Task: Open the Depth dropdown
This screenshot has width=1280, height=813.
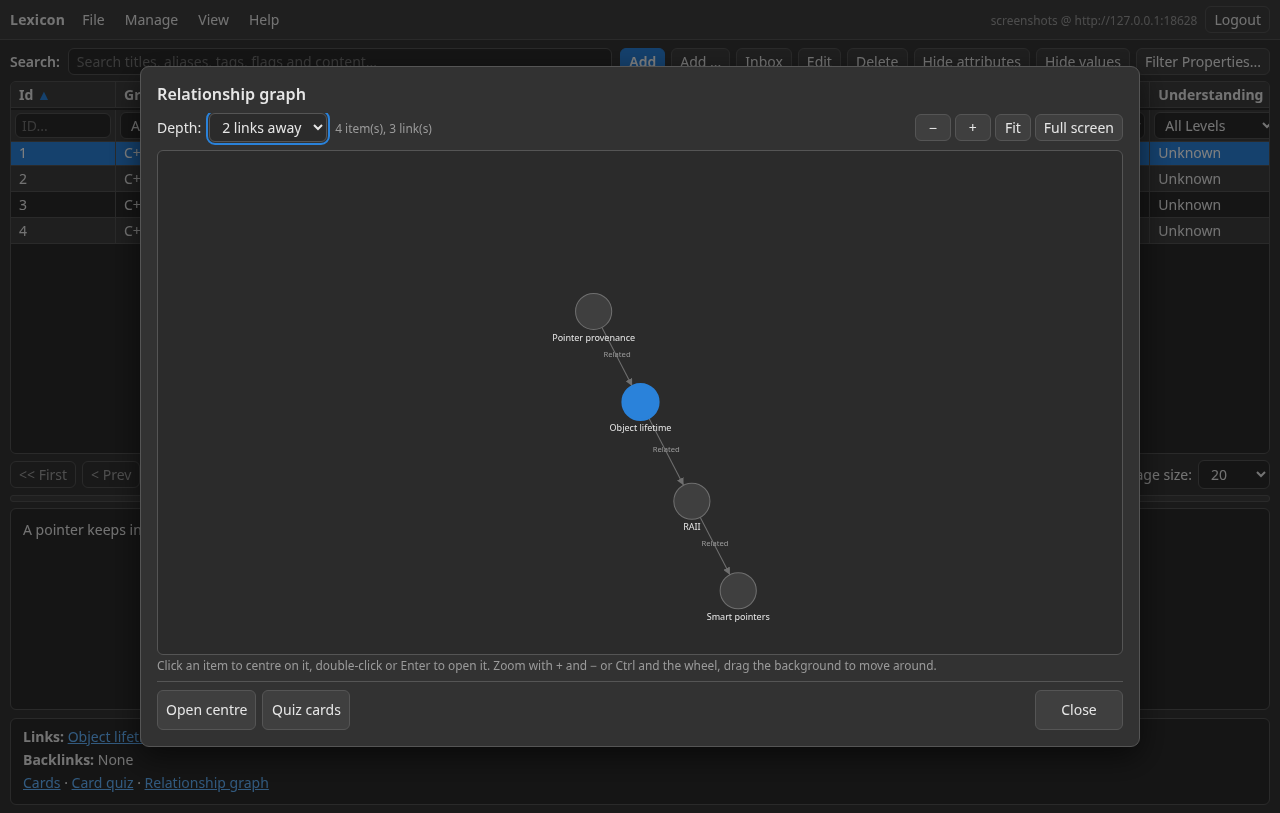Action: [268, 128]
